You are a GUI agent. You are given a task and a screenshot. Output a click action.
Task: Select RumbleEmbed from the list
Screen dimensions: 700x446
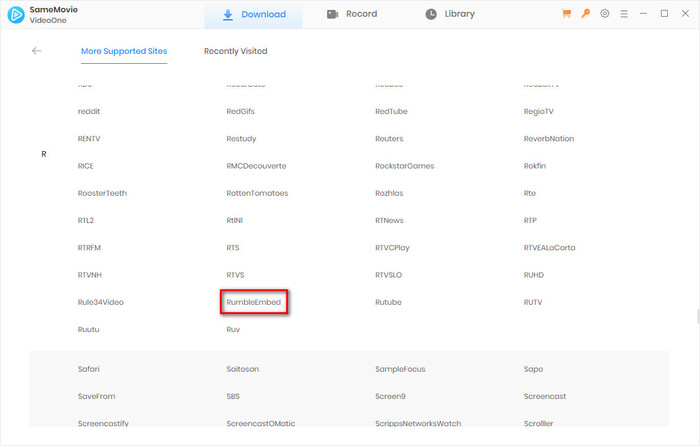[x=254, y=302]
